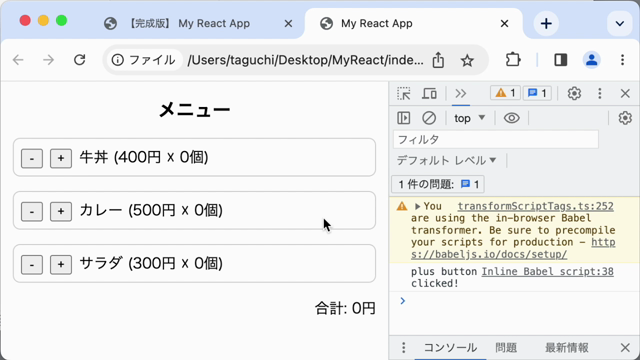Viewport: 640px width, 360px height.
Task: Open drawer three-dot menu
Action: click(x=403, y=348)
